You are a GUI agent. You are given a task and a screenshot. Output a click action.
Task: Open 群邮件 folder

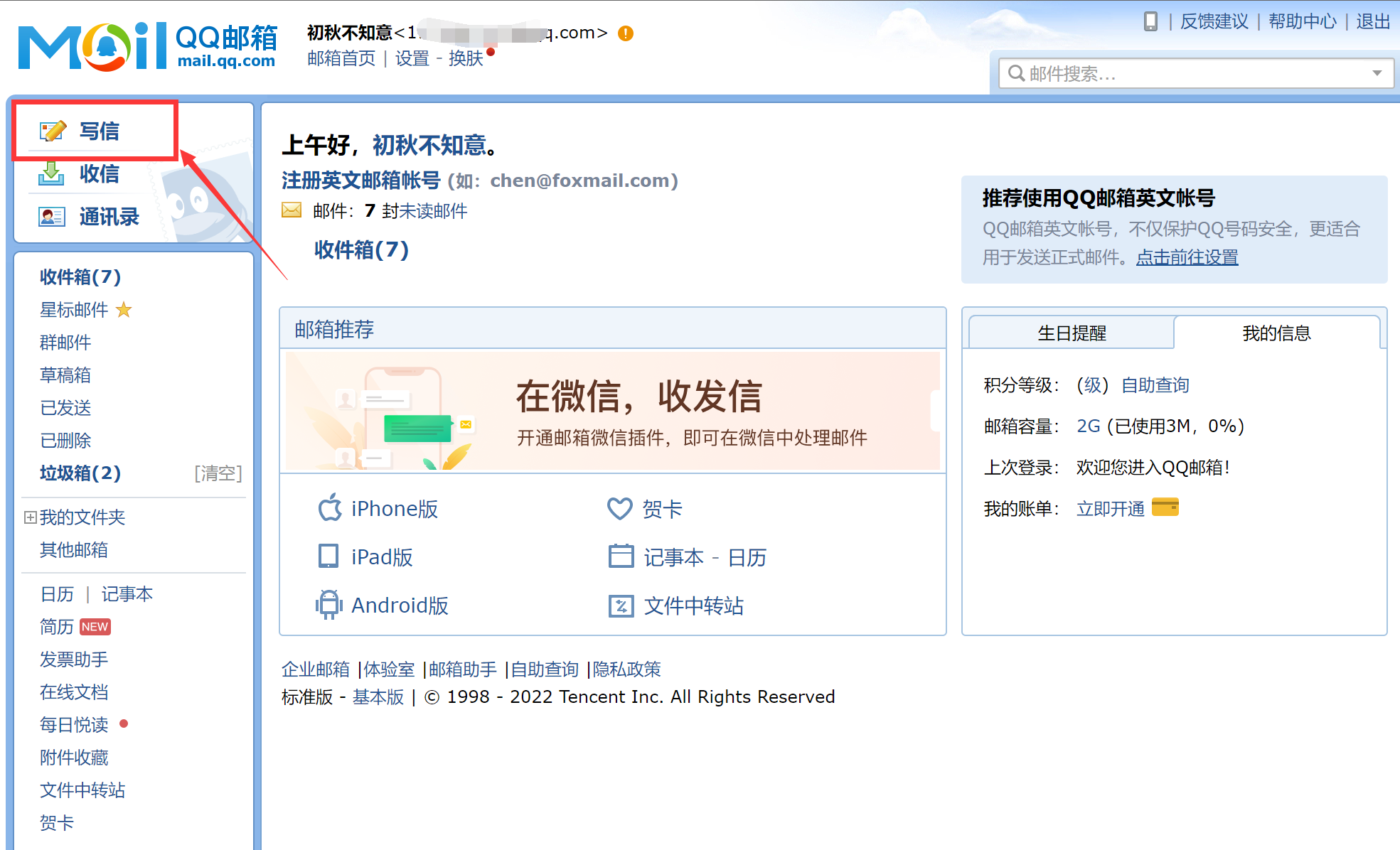click(65, 343)
